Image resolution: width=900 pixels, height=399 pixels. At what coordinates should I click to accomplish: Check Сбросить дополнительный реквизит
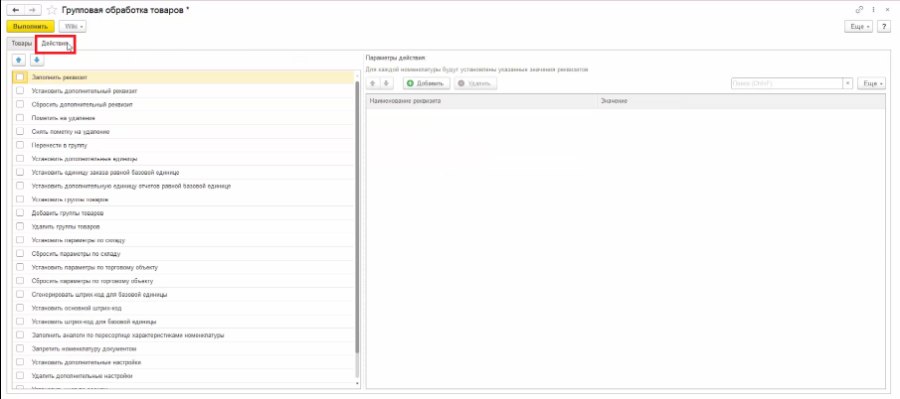coord(21,104)
